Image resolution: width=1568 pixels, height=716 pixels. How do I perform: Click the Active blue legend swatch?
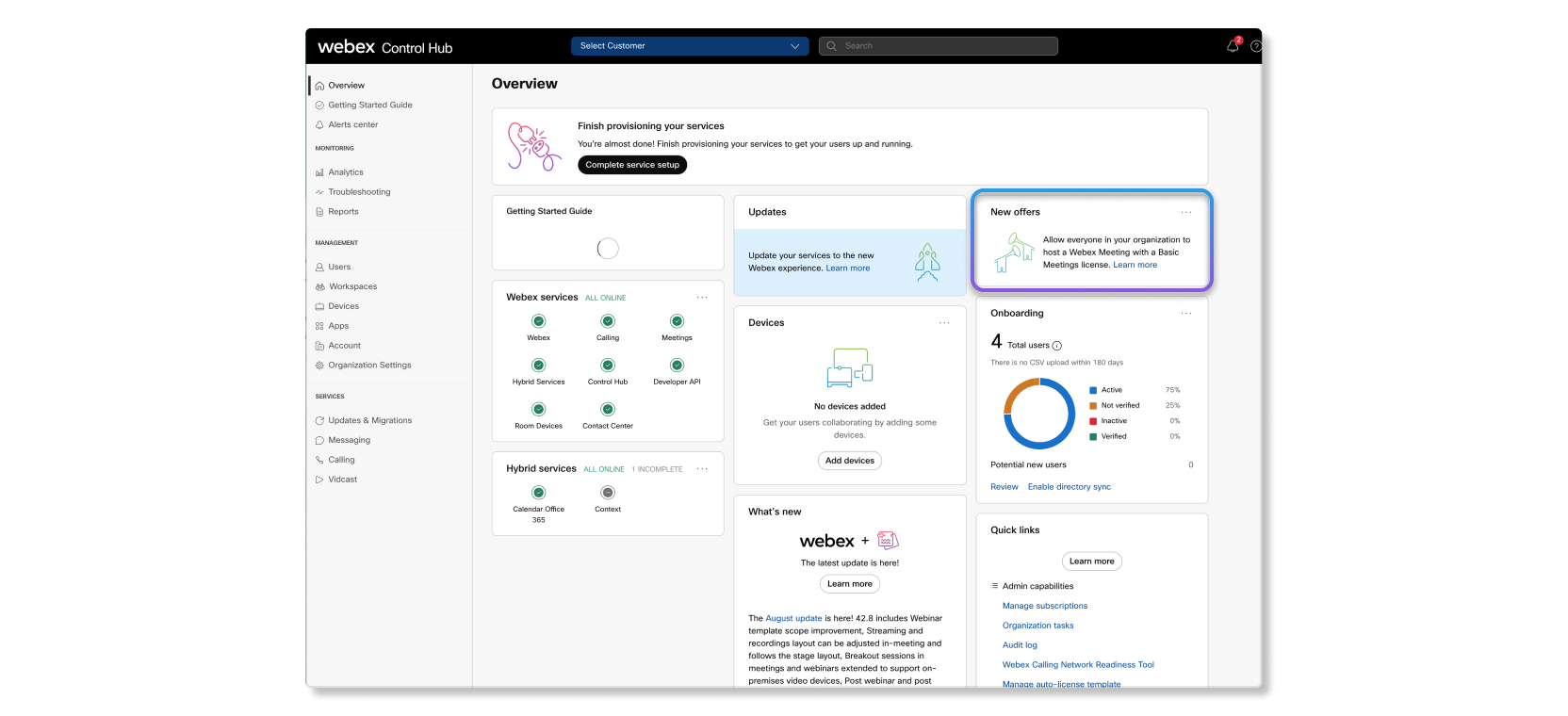pos(1093,390)
